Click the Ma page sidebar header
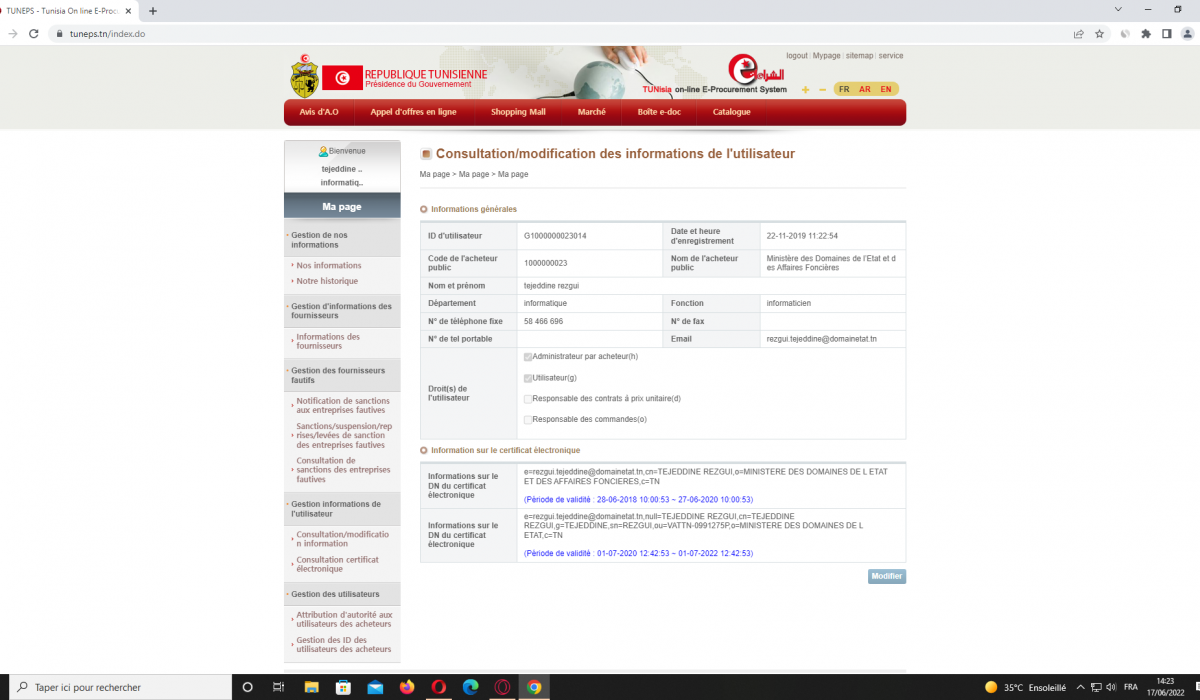The image size is (1200, 700). coord(342,207)
